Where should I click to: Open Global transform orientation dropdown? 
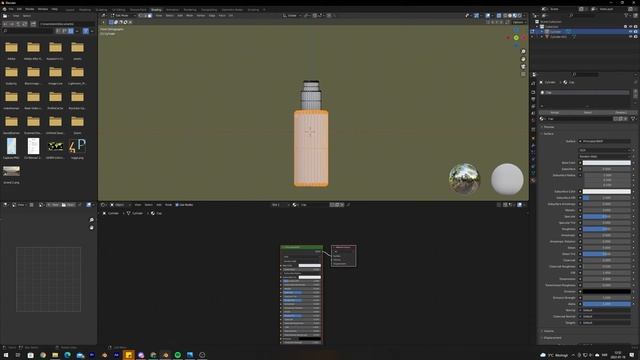click(292, 16)
